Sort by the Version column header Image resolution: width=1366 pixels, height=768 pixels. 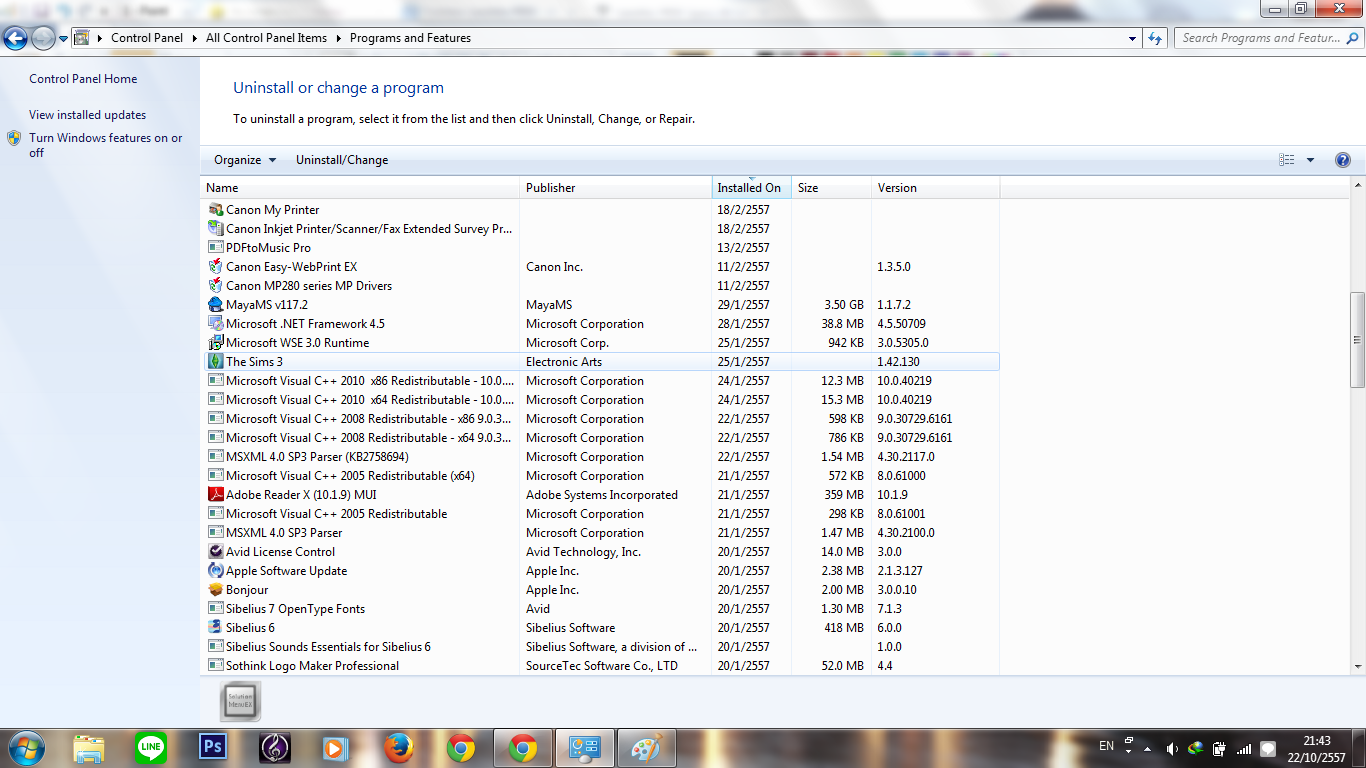pyautogui.click(x=936, y=188)
